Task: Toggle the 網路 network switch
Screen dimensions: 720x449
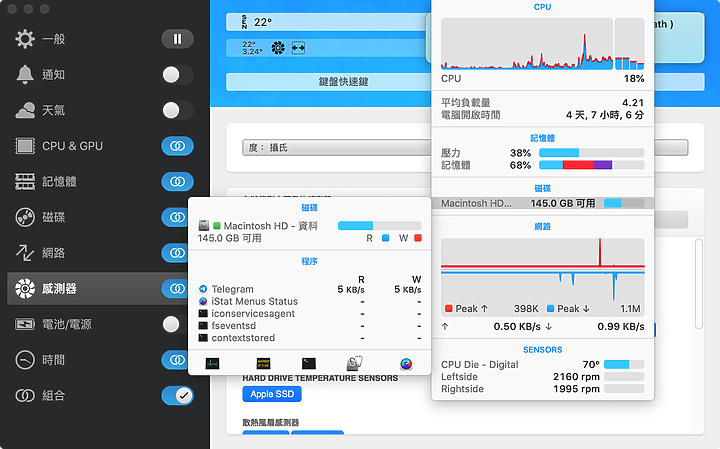Action: click(x=175, y=253)
